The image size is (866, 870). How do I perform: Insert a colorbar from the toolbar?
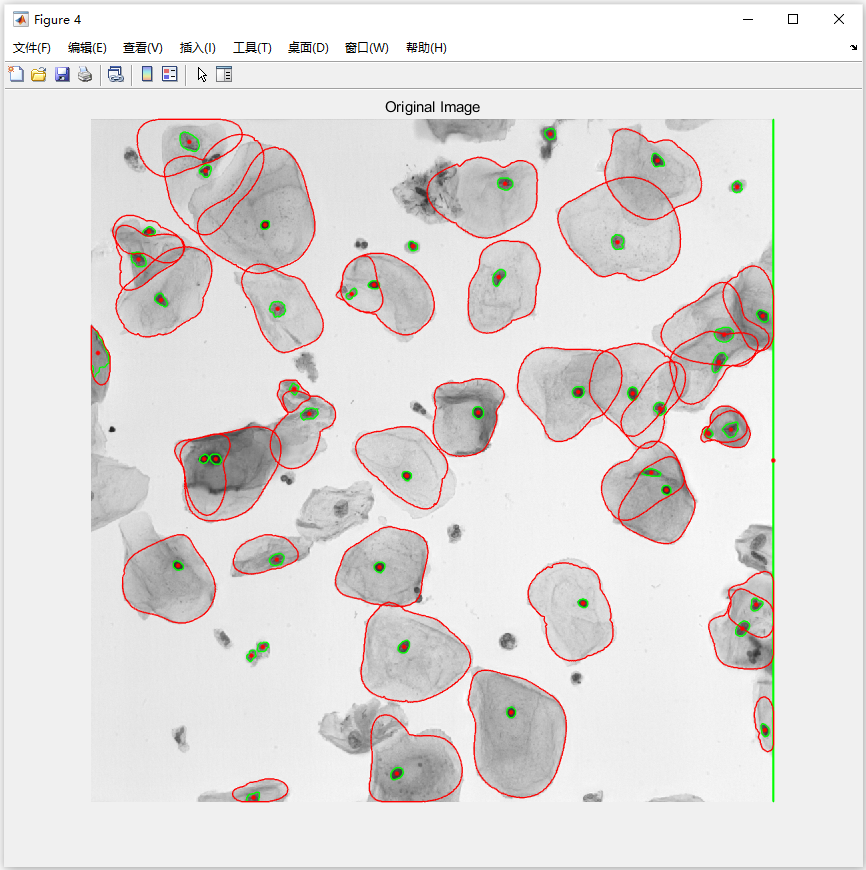pyautogui.click(x=147, y=74)
